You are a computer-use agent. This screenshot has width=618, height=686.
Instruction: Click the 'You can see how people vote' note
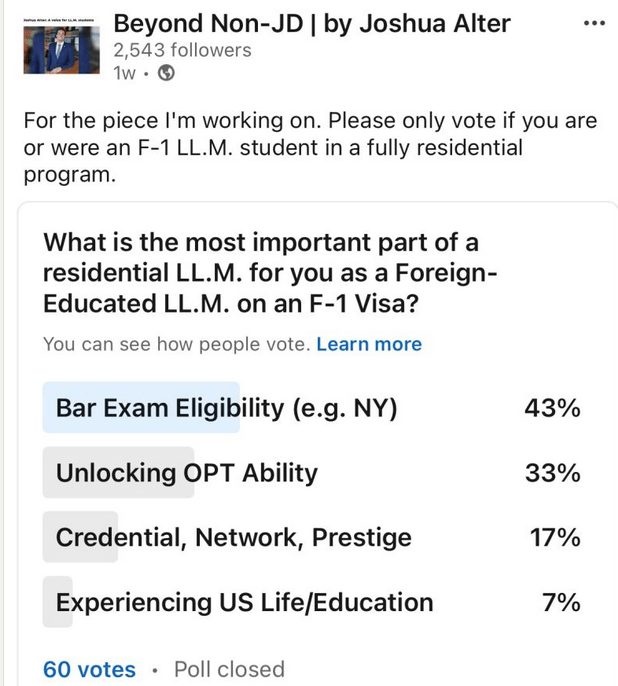click(176, 344)
